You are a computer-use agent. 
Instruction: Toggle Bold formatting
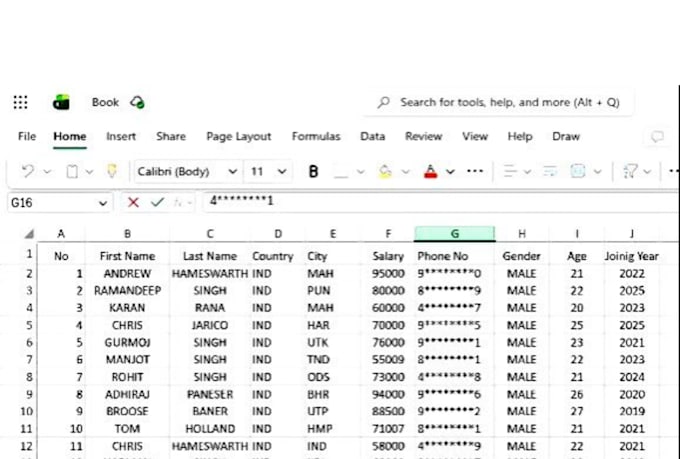[x=313, y=171]
